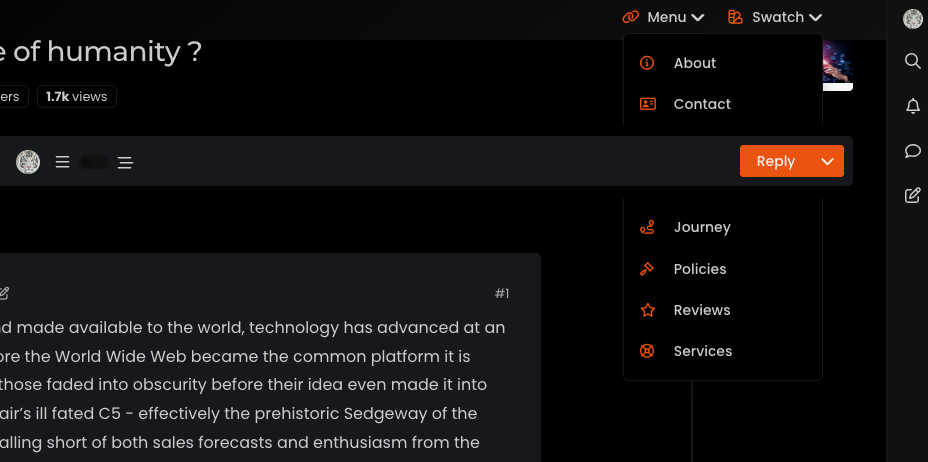The width and height of the screenshot is (928, 462).
Task: Open notifications bell icon
Action: [x=912, y=106]
